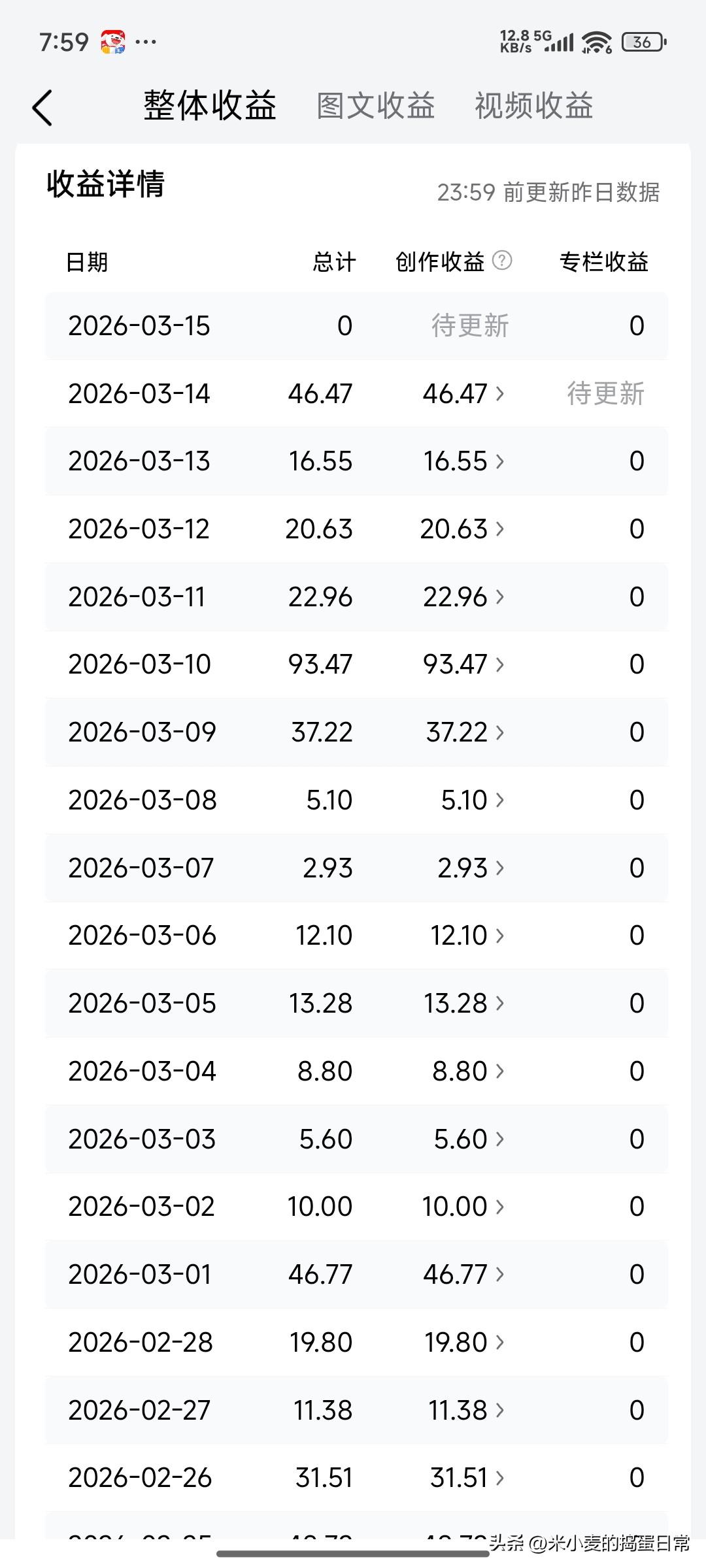Open the 16.55 chevron for 03-13
Screen dimensions: 706x1568
(500, 461)
